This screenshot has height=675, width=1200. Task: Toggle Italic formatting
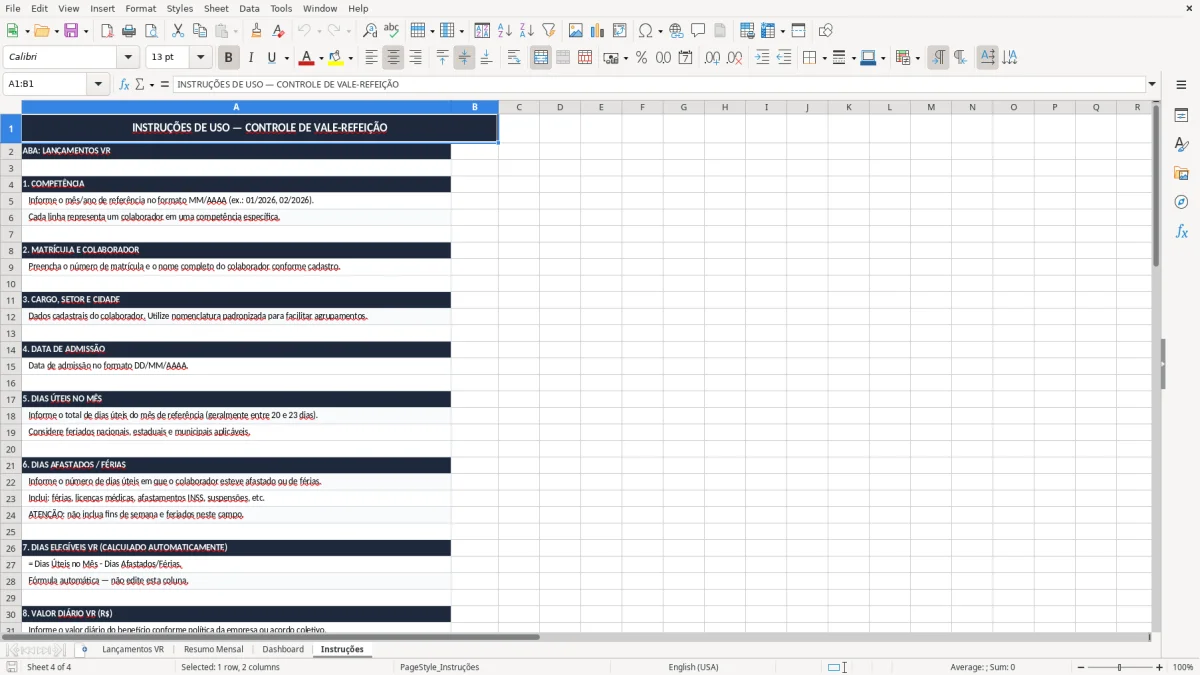coord(251,58)
